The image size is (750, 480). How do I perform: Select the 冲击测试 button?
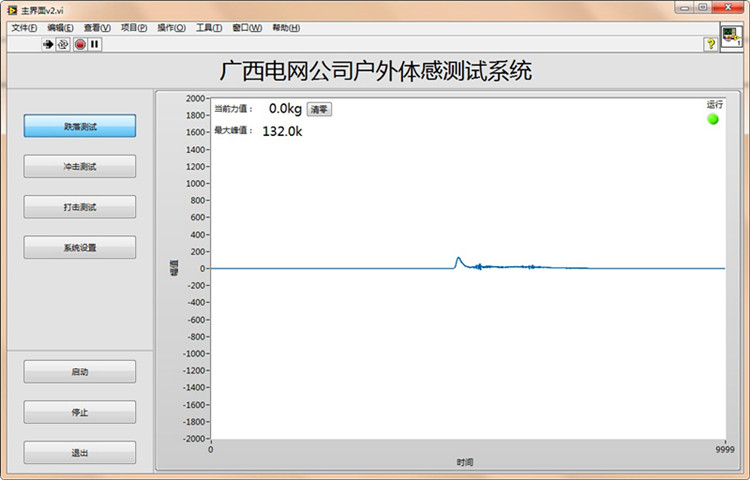[80, 166]
